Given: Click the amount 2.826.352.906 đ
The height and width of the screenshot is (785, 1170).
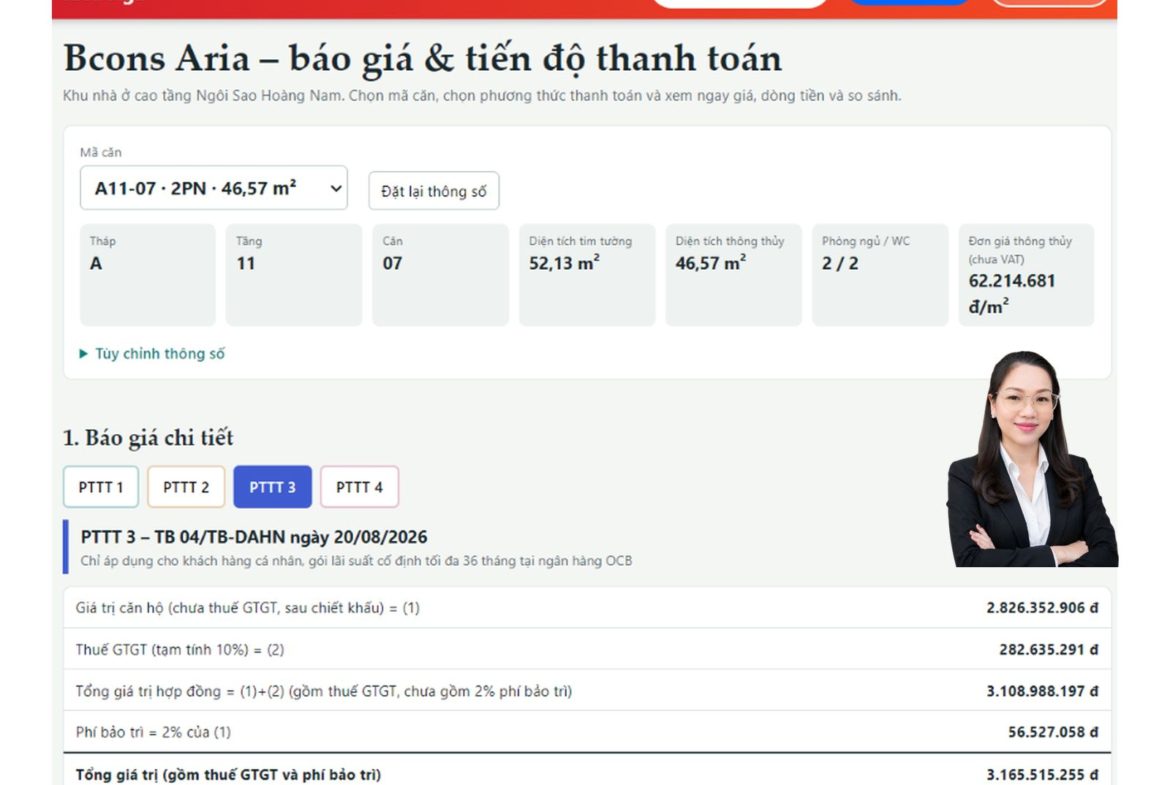Looking at the screenshot, I should [x=1042, y=608].
